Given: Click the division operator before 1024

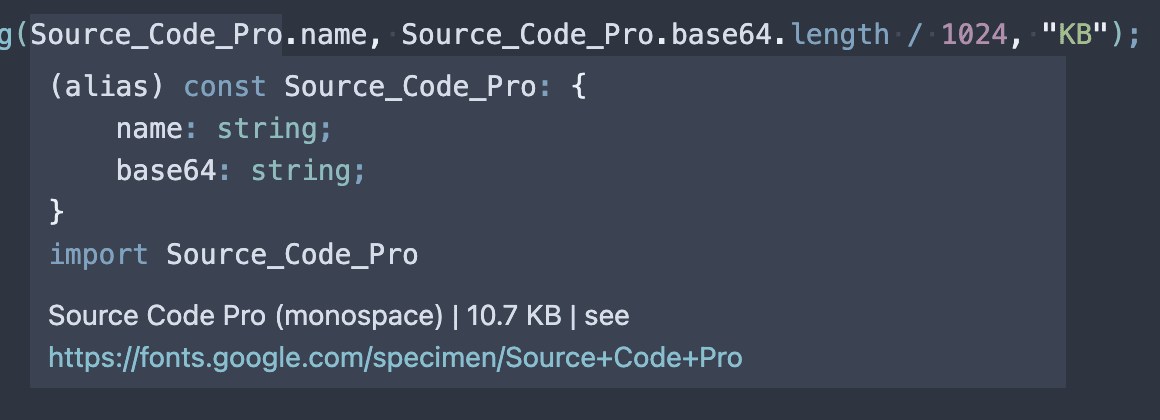Looking at the screenshot, I should point(916,34).
